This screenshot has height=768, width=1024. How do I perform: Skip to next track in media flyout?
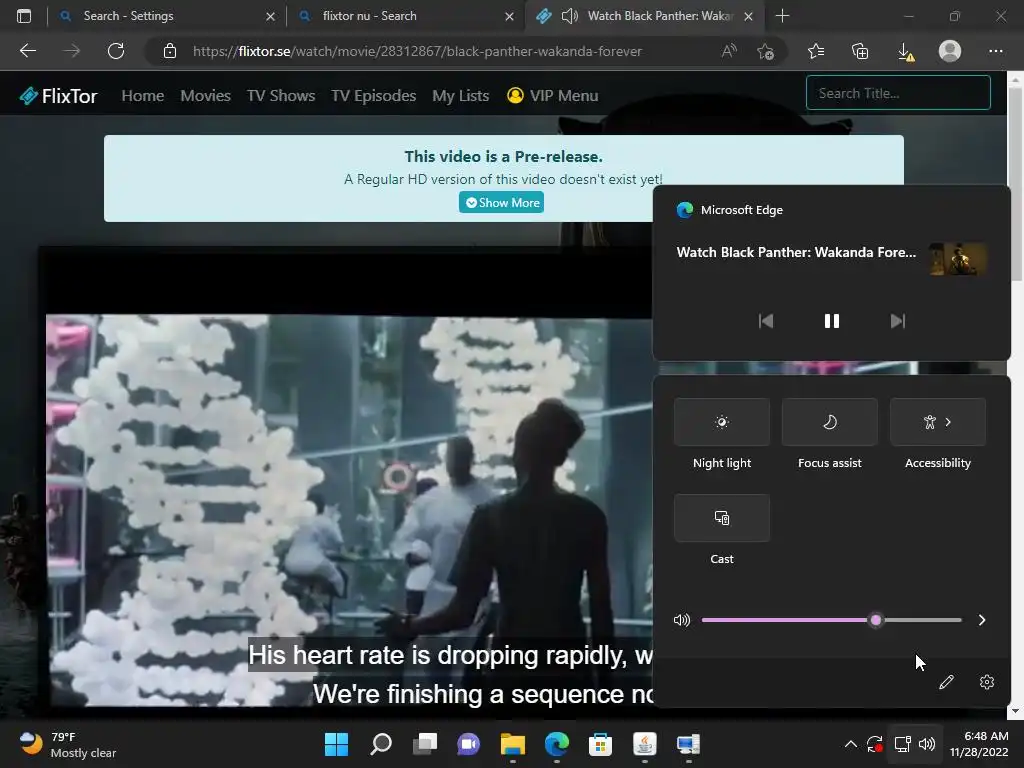pos(898,321)
